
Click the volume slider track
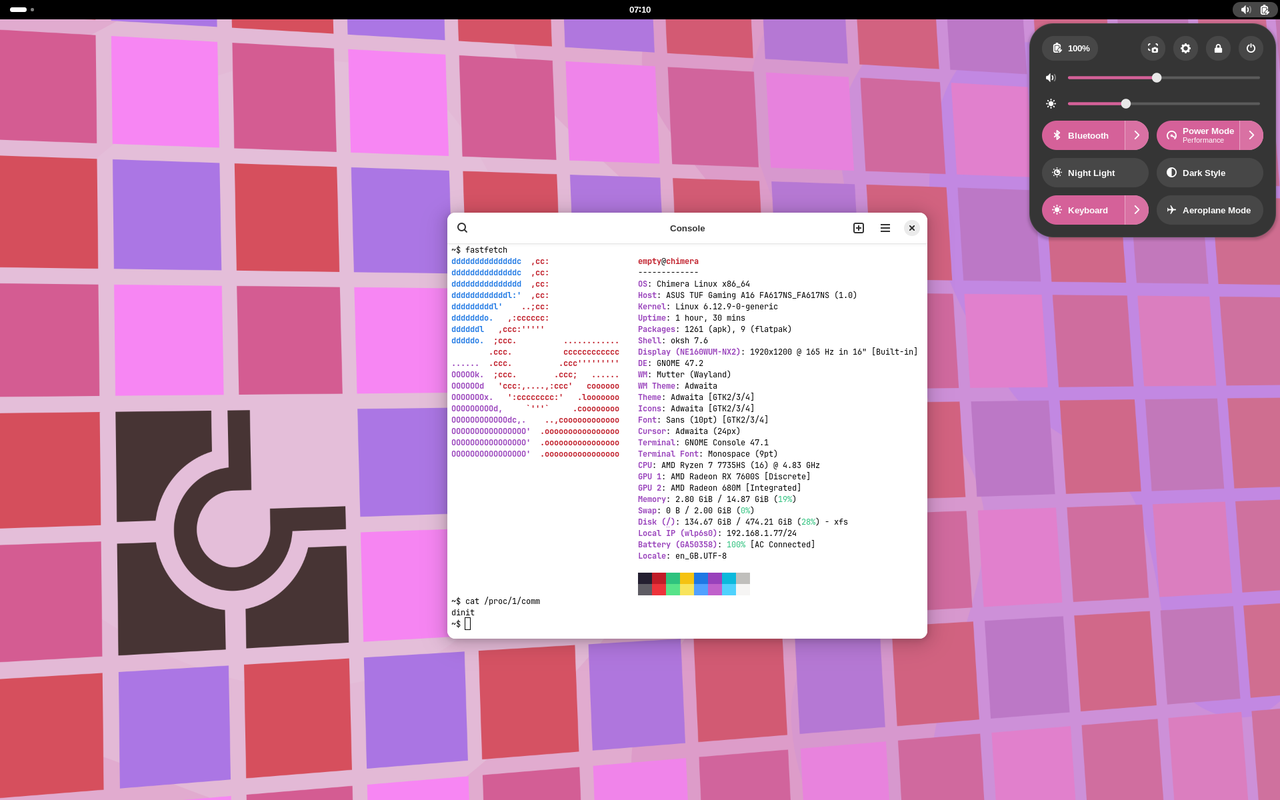(1164, 78)
